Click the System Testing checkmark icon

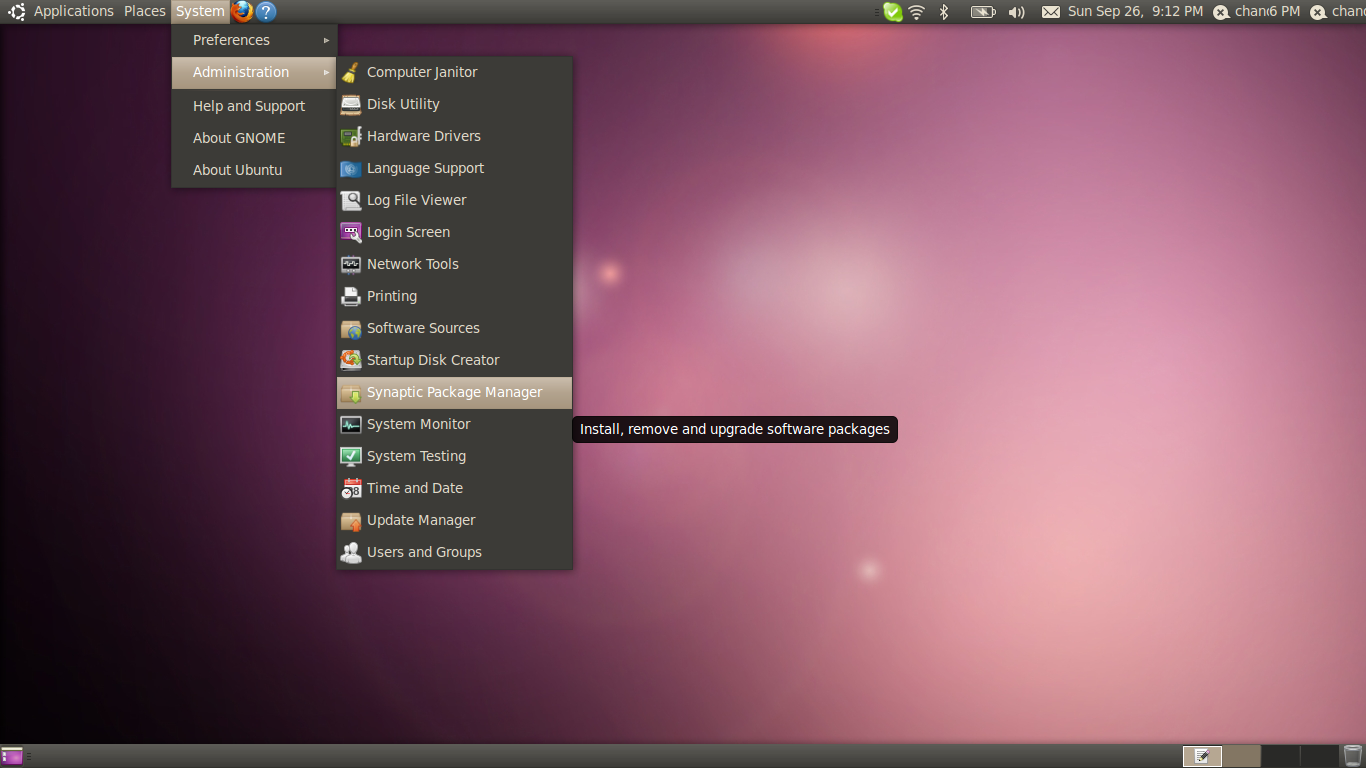[x=350, y=456]
